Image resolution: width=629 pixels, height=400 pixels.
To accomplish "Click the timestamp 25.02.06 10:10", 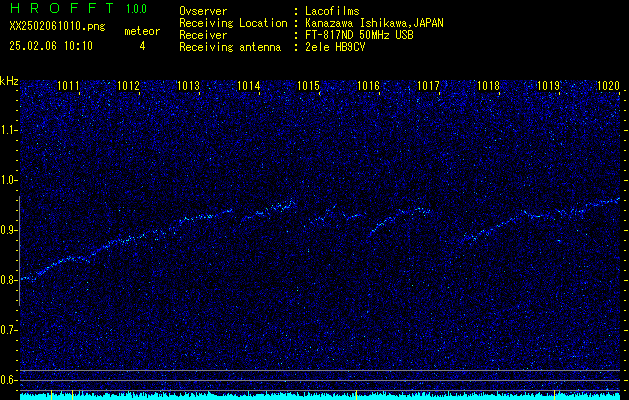I will click(51, 46).
